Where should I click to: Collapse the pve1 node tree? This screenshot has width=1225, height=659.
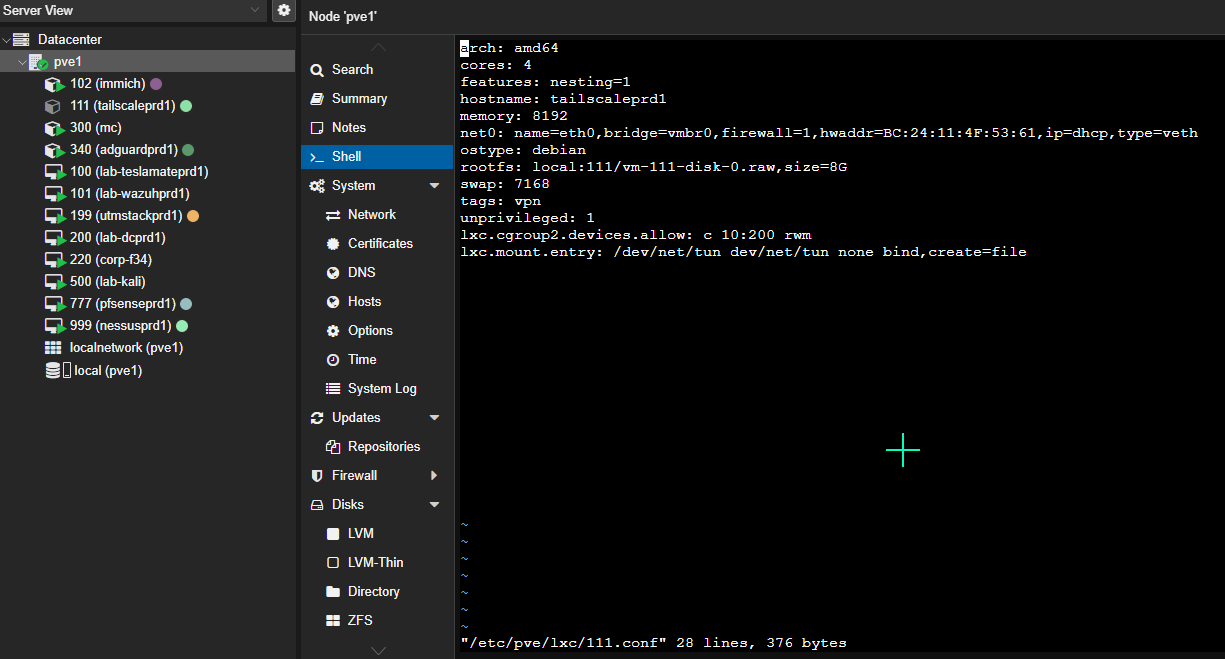(x=22, y=62)
